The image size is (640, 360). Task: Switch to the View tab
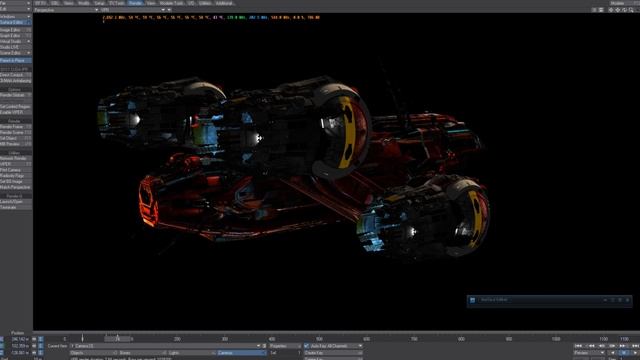(151, 3)
